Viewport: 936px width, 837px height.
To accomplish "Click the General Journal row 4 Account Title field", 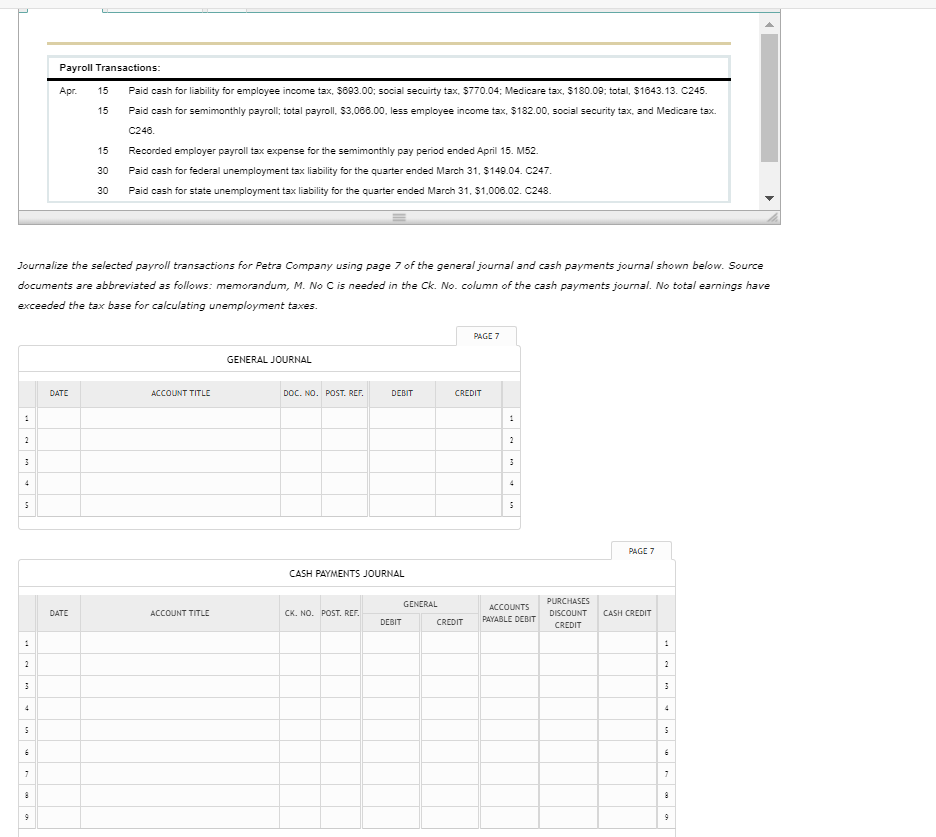I will [180, 484].
